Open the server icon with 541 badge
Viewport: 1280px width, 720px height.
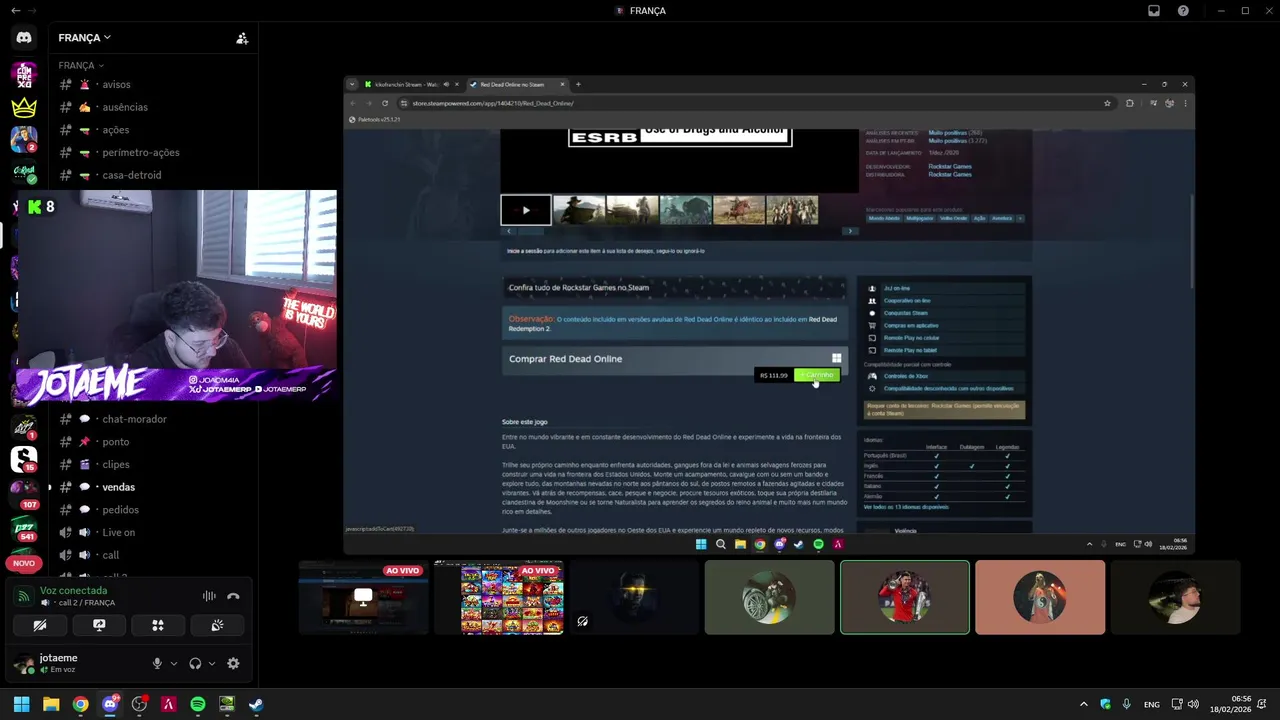click(x=24, y=527)
